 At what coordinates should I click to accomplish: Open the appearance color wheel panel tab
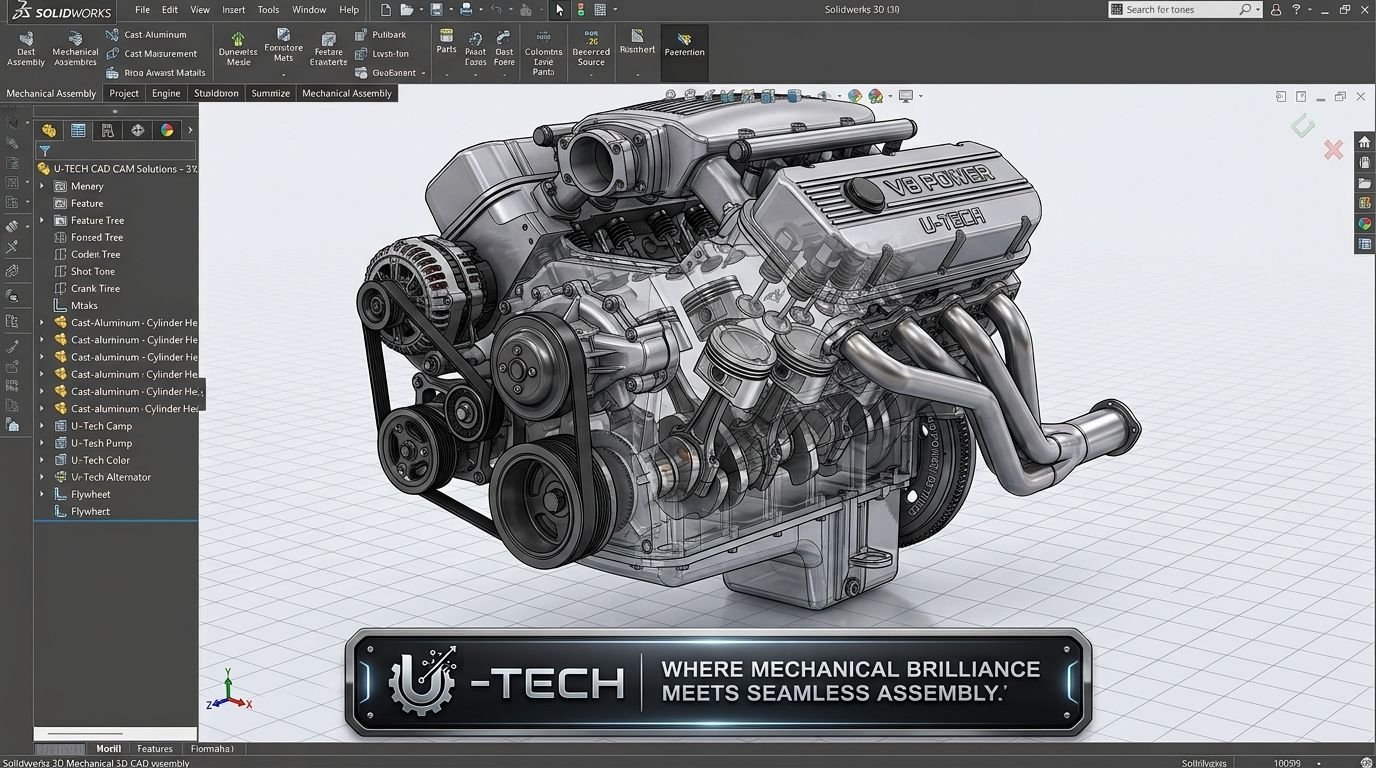[x=167, y=131]
